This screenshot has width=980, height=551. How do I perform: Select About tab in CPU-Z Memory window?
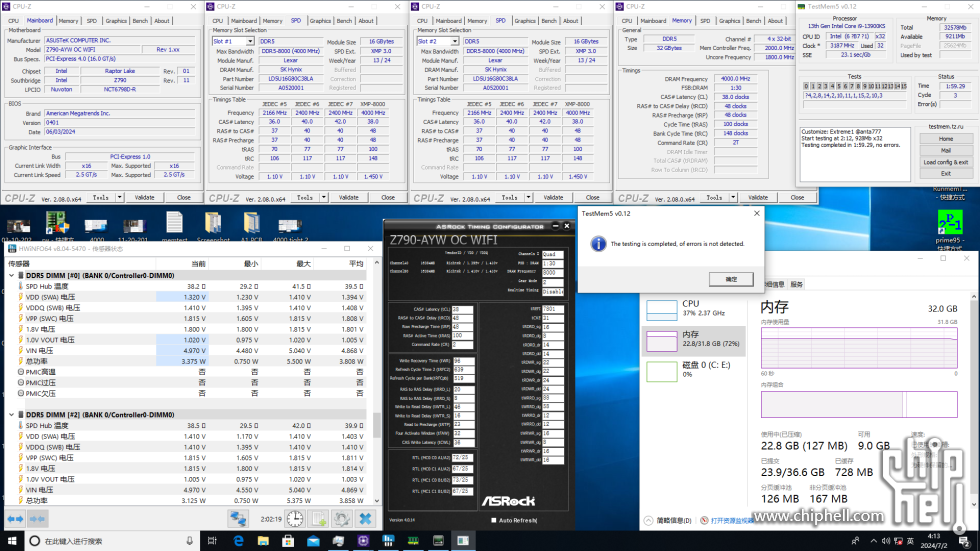(775, 21)
